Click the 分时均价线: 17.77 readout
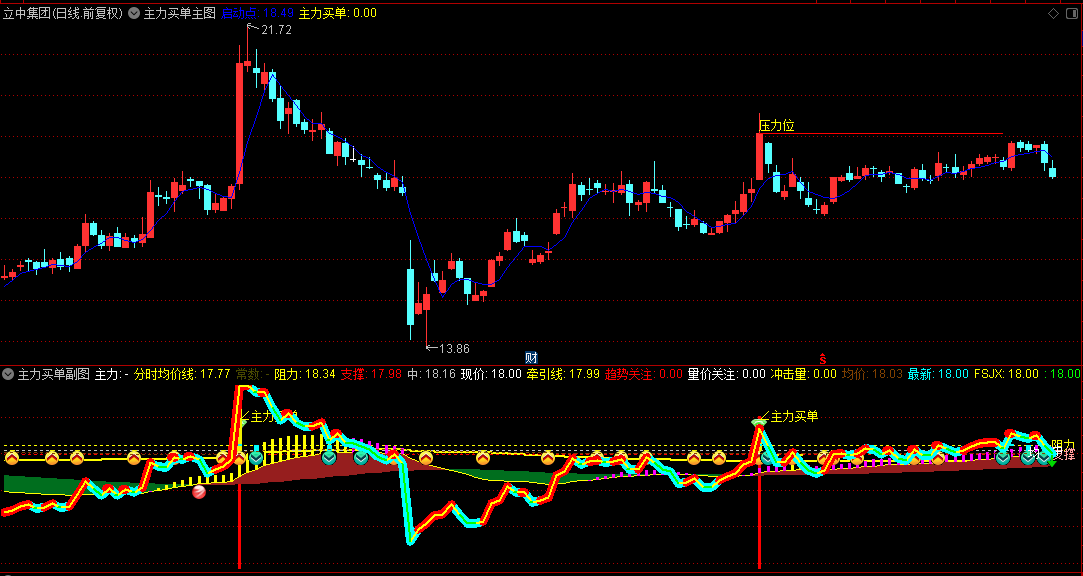This screenshot has height=576, width=1083. point(182,374)
